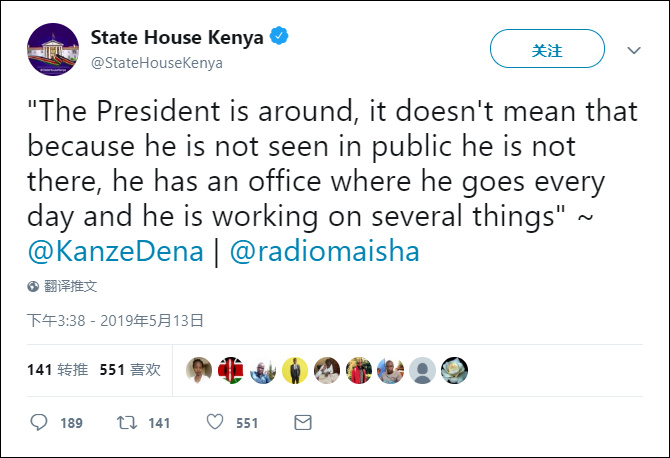Click the State House Kenya display name
The image size is (670, 458).
click(x=177, y=38)
